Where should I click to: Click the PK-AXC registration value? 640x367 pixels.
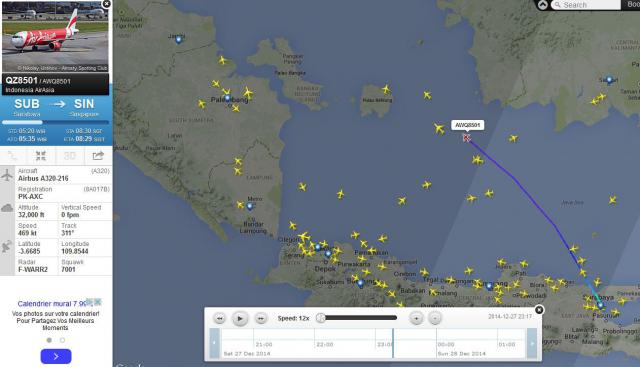(31, 196)
